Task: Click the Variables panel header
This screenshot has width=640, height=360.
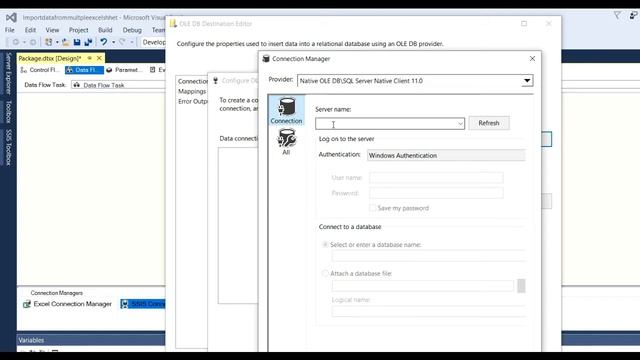Action: pos(91,340)
